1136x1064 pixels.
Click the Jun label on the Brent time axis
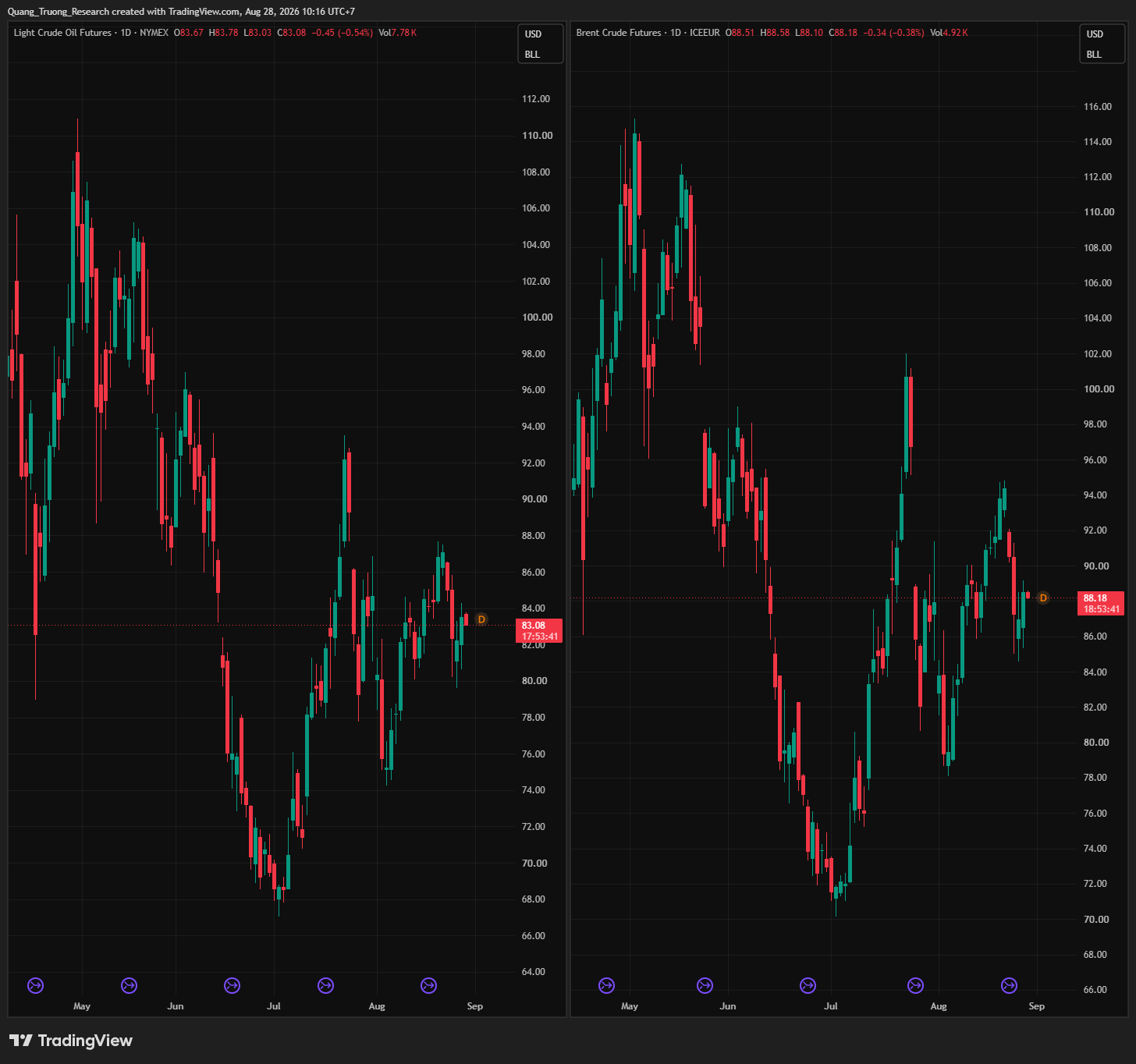728,1006
